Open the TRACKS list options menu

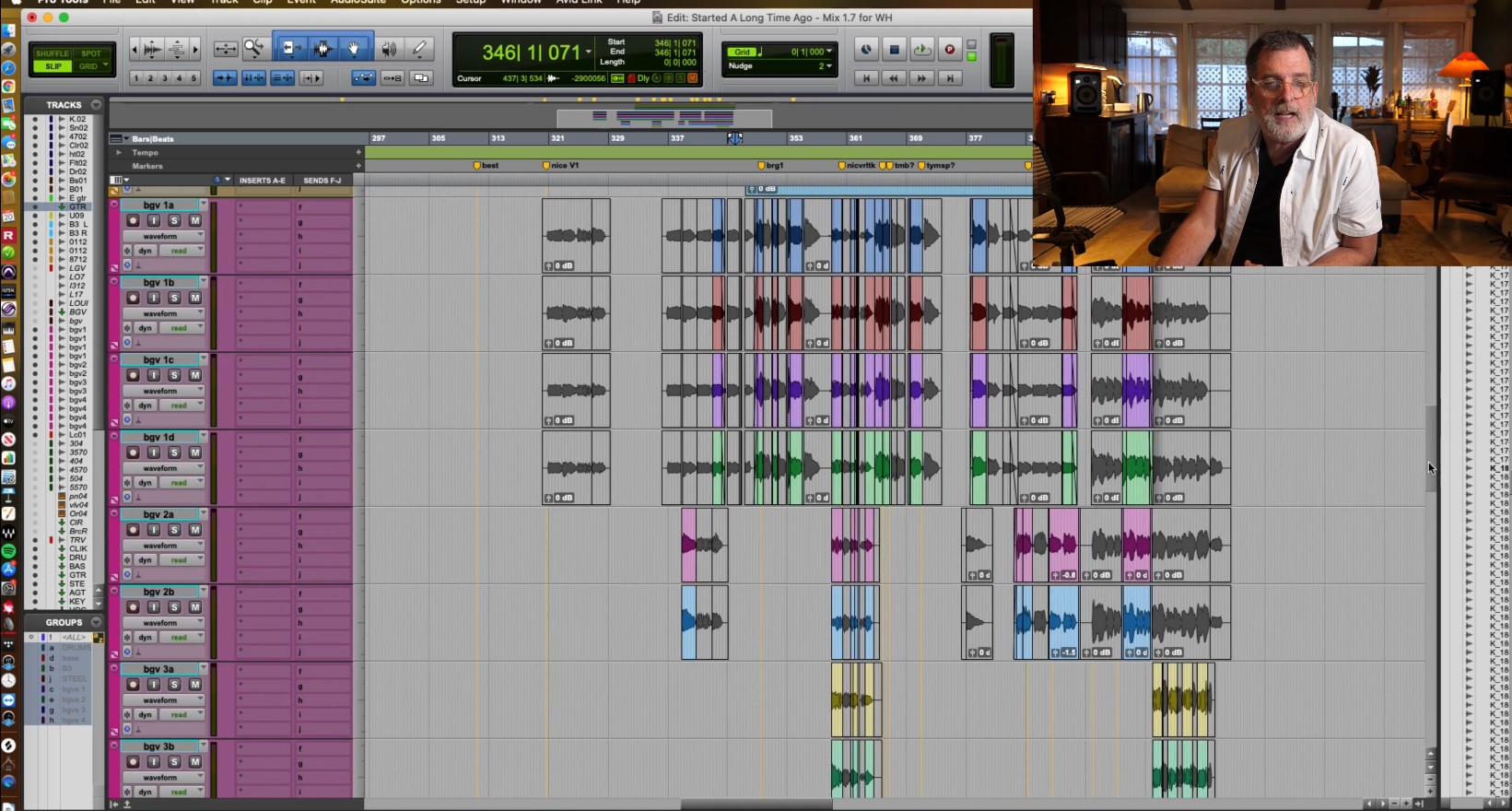tap(96, 104)
